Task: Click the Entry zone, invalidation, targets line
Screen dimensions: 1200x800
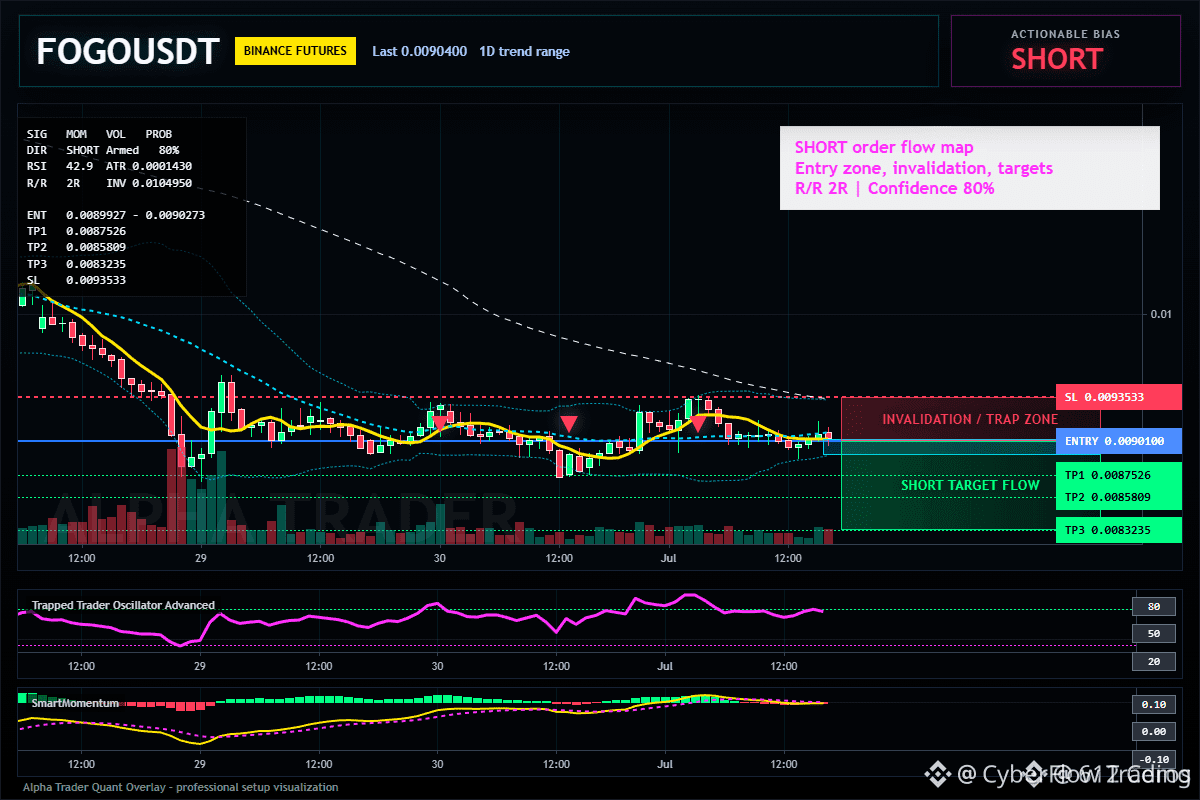Action: tap(923, 168)
